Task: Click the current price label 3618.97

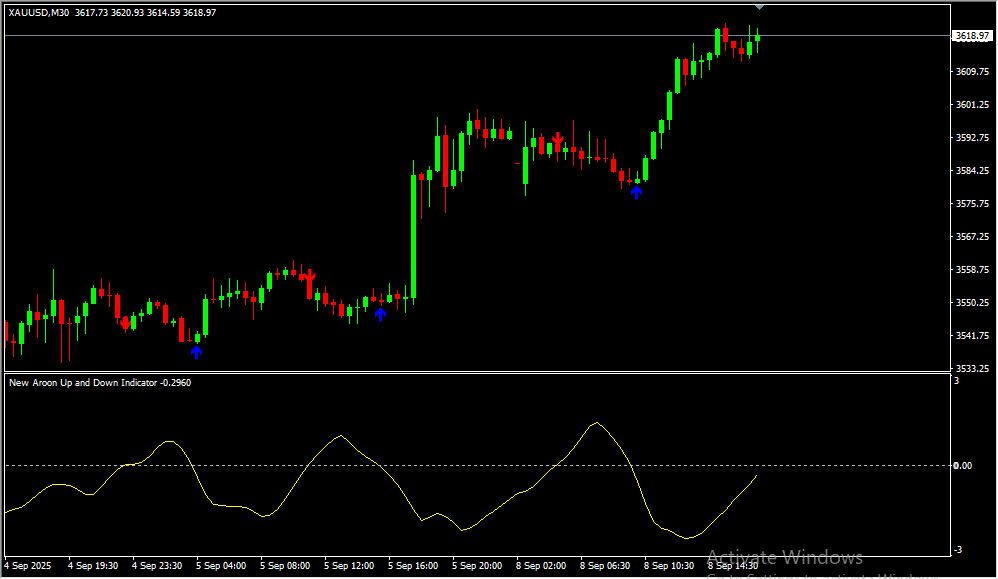Action: (972, 36)
